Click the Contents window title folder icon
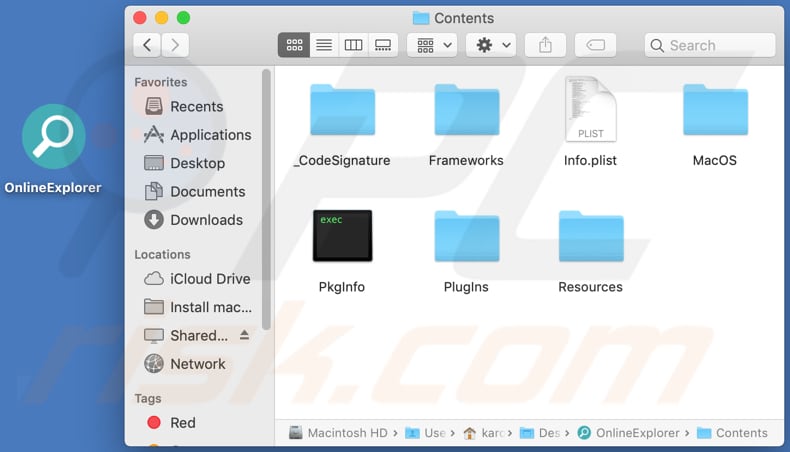Image resolution: width=790 pixels, height=452 pixels. click(x=421, y=18)
